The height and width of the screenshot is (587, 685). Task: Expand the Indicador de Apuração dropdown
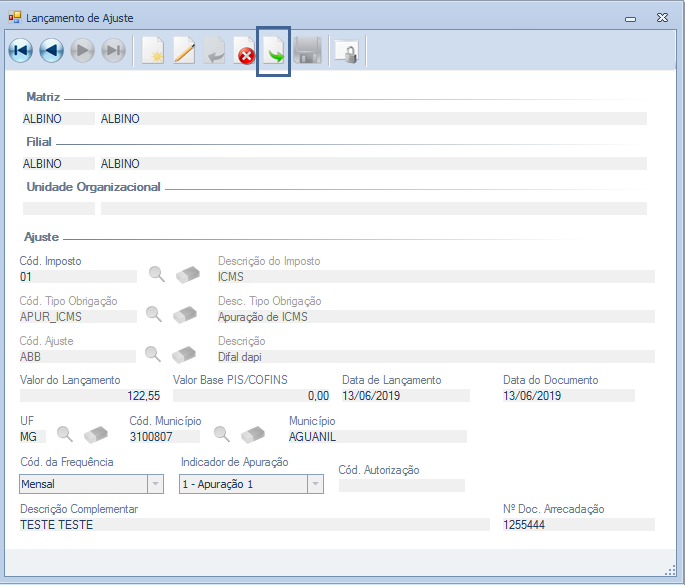(x=315, y=484)
